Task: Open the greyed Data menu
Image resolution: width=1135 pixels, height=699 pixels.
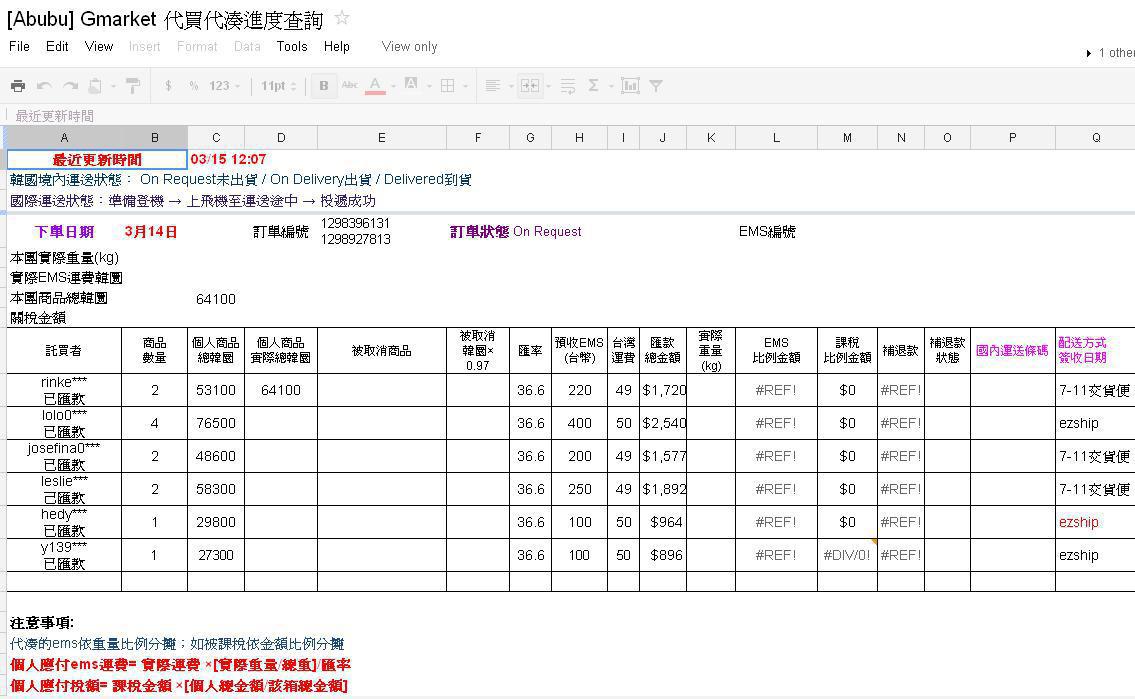Action: [x=247, y=46]
